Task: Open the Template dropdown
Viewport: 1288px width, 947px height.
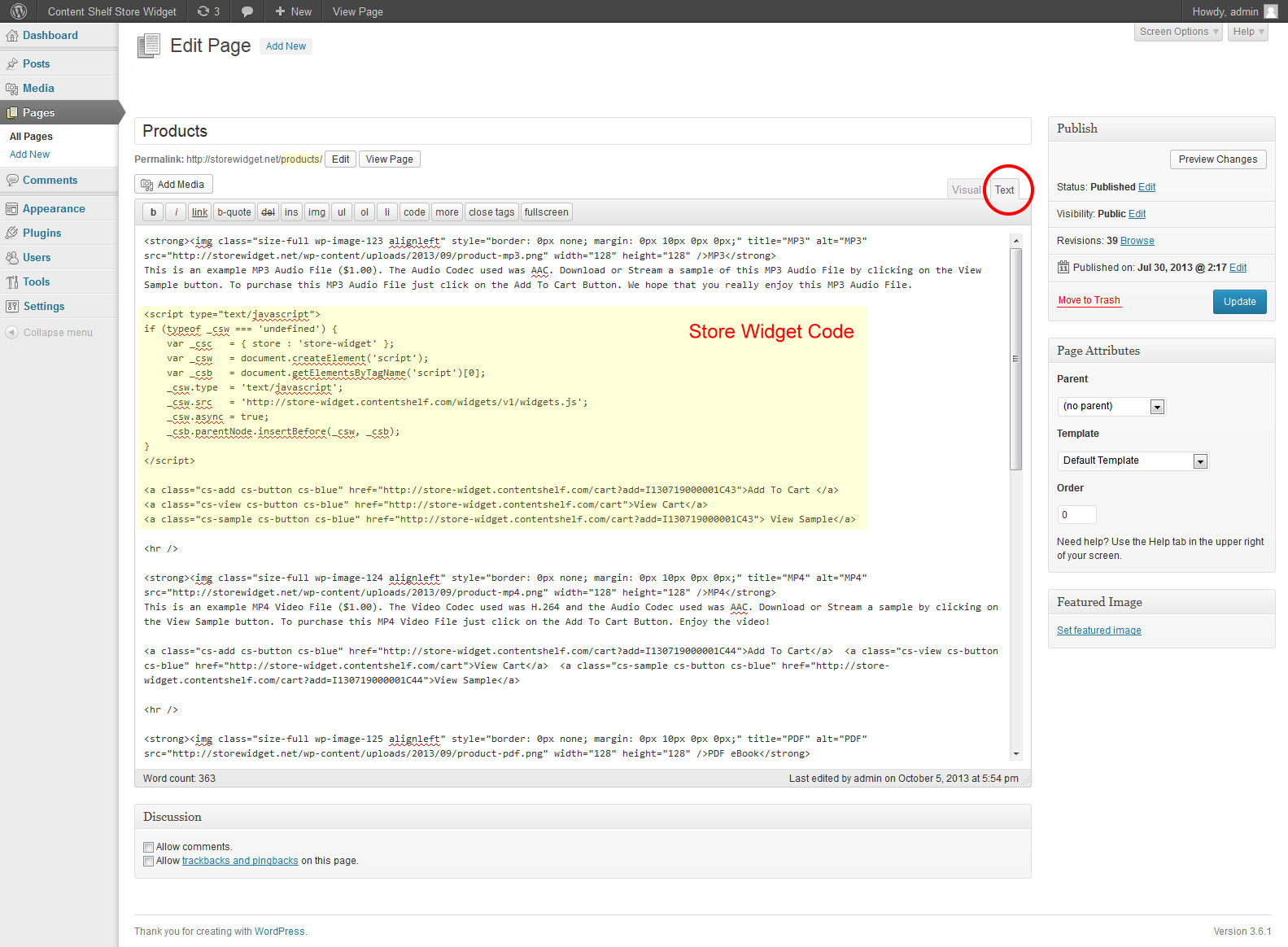Action: point(1133,460)
